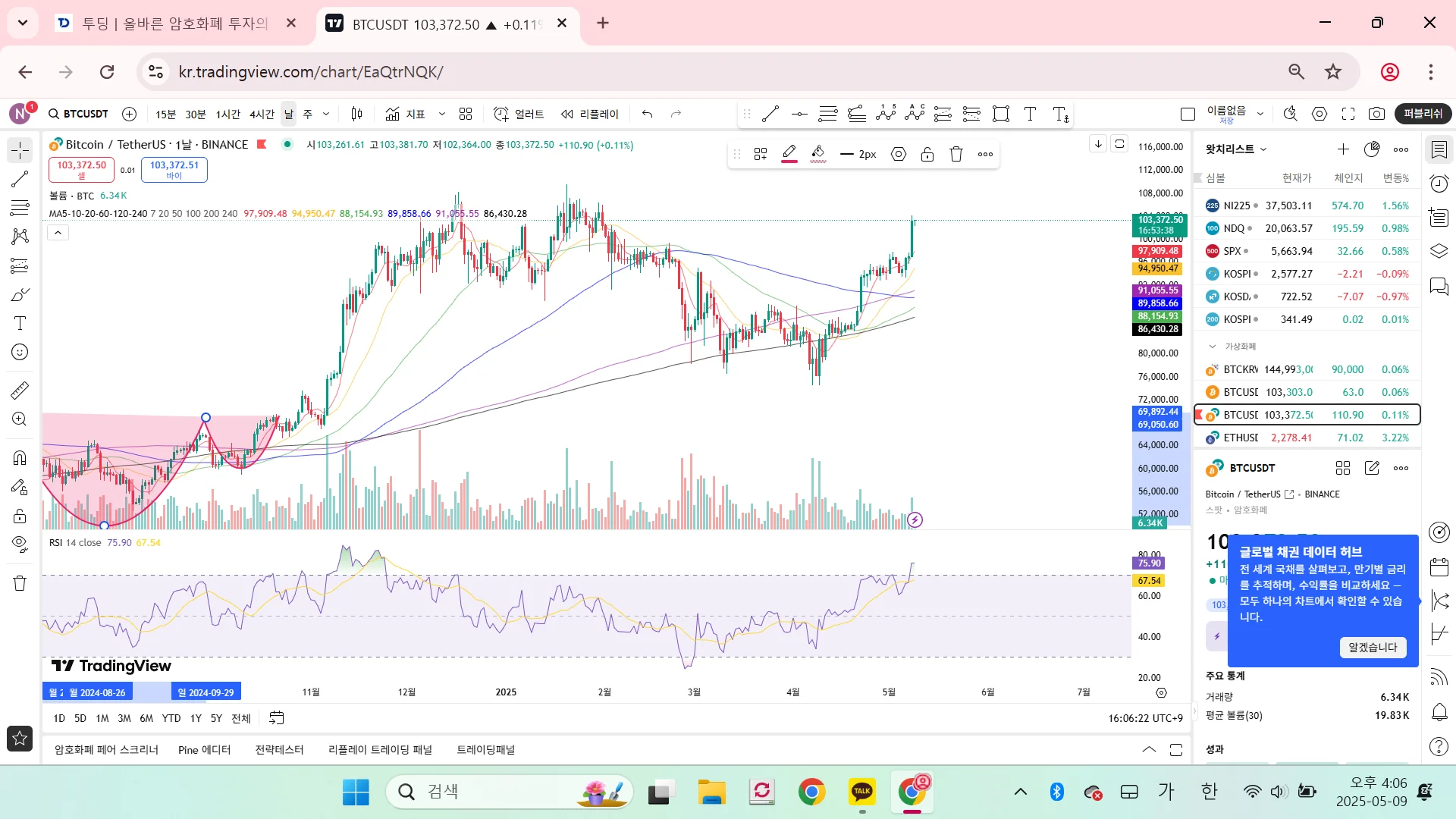The image size is (1456, 819).
Task: Select the trend line drawing tool
Action: click(20, 179)
